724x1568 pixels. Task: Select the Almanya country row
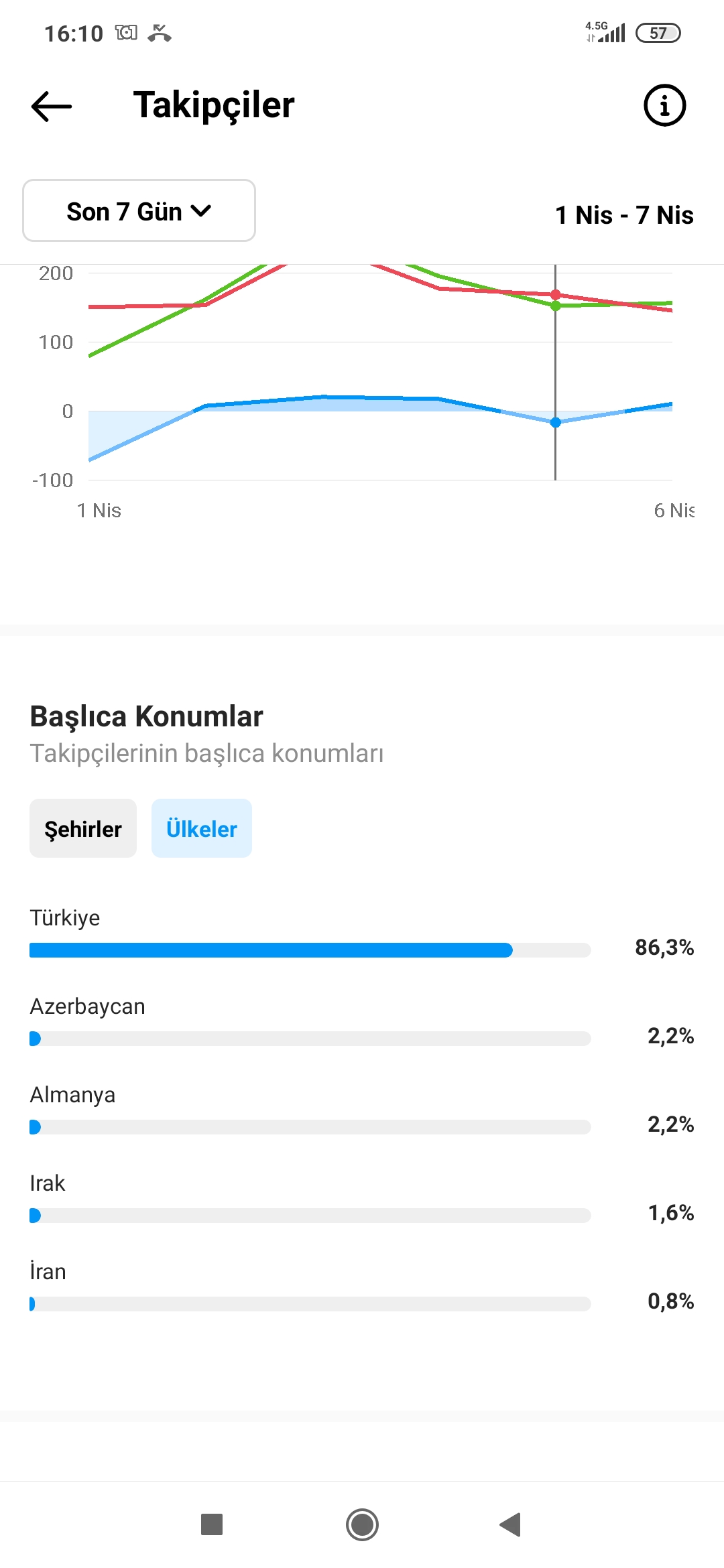click(x=362, y=1110)
